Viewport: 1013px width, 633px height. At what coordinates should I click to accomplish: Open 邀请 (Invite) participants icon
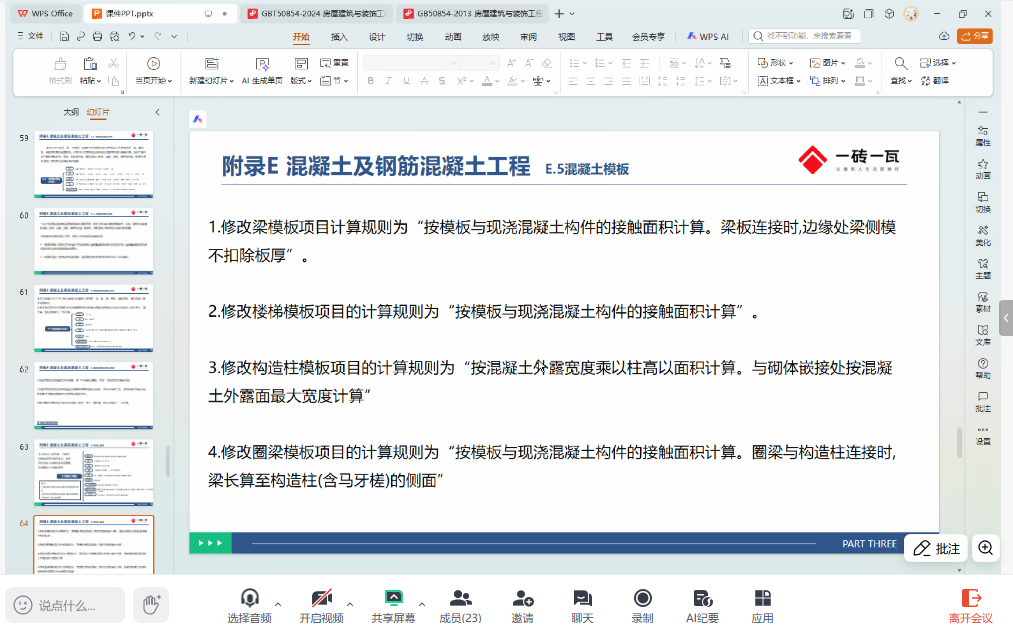tap(522, 604)
